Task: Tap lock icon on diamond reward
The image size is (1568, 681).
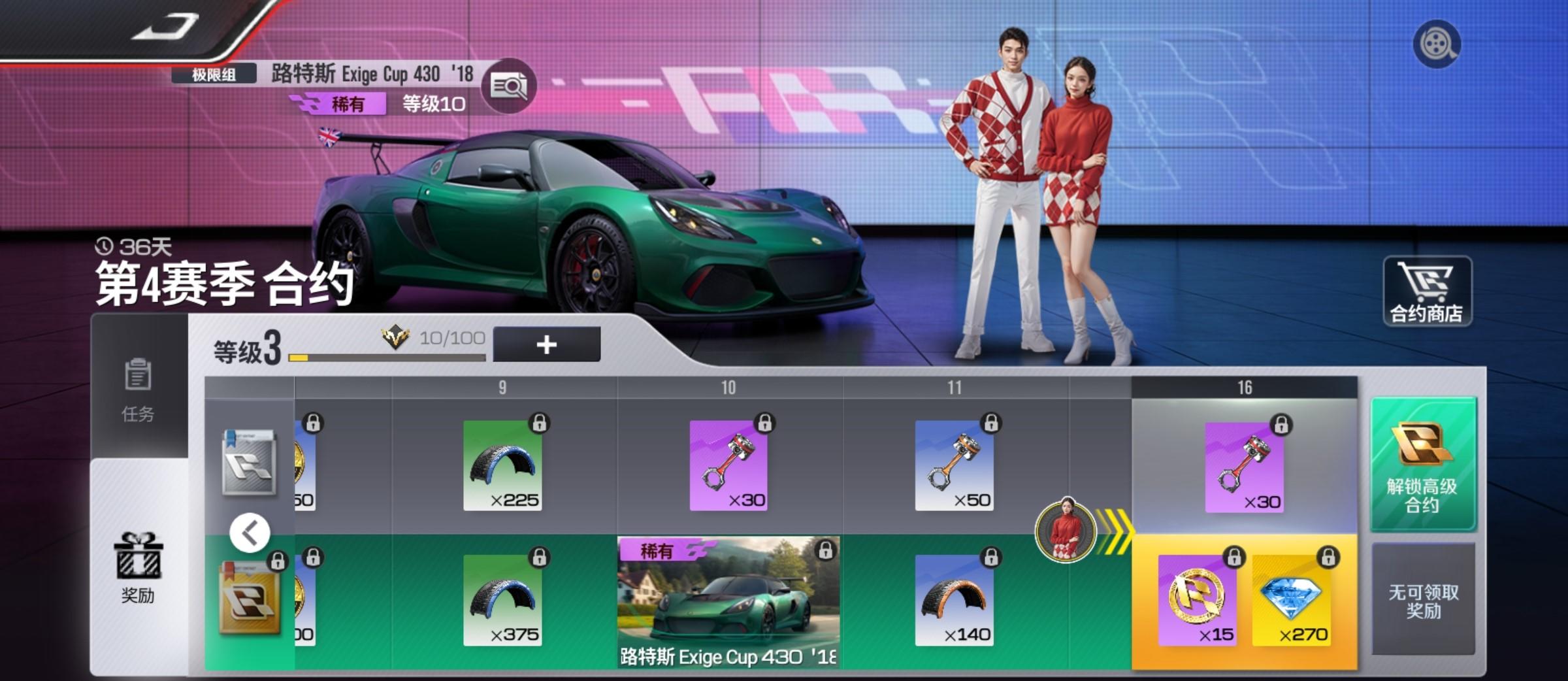Action: 1328,557
